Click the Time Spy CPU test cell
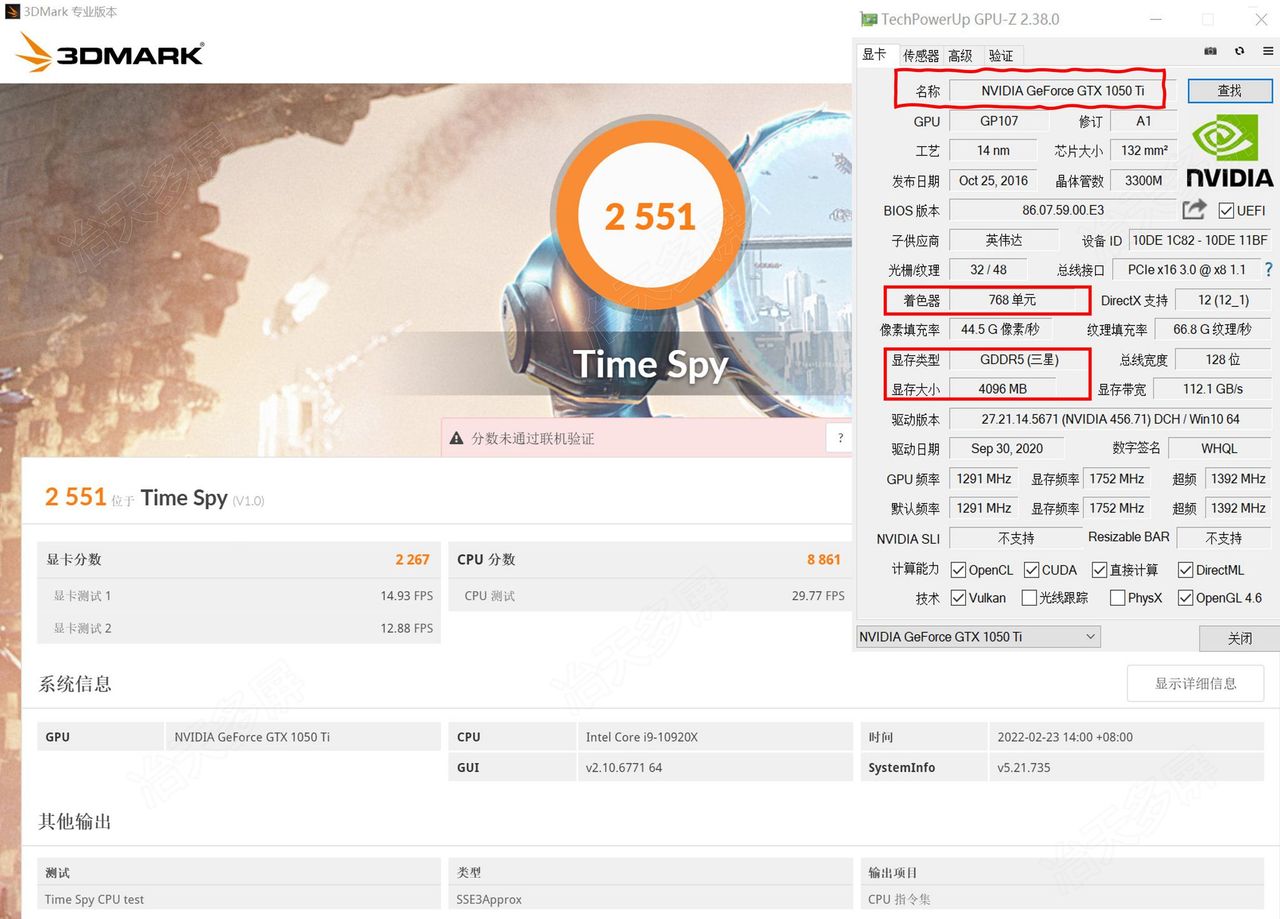The height and width of the screenshot is (919, 1280). pos(239,899)
